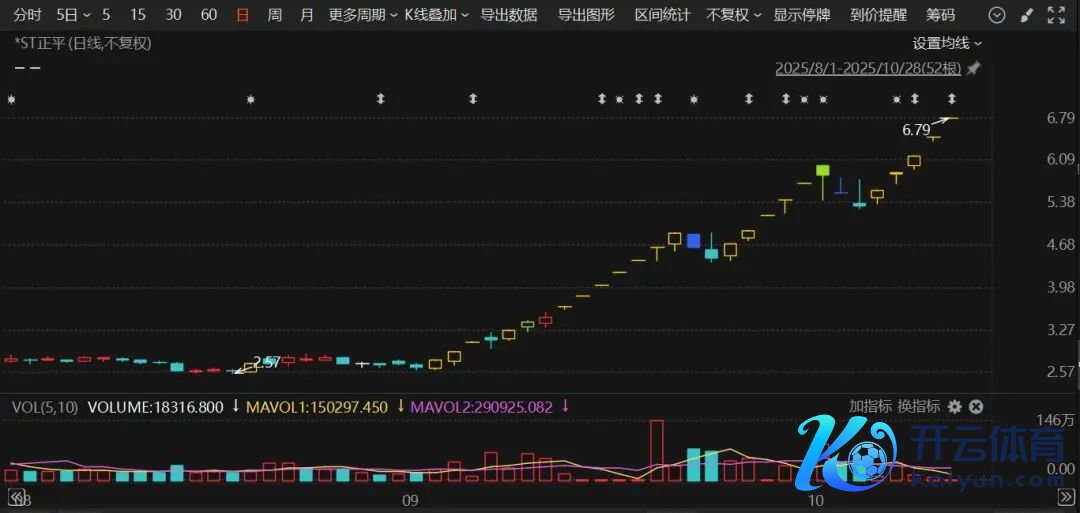Click the pin icon beside the date range
The height and width of the screenshot is (513, 1080).
[973, 68]
